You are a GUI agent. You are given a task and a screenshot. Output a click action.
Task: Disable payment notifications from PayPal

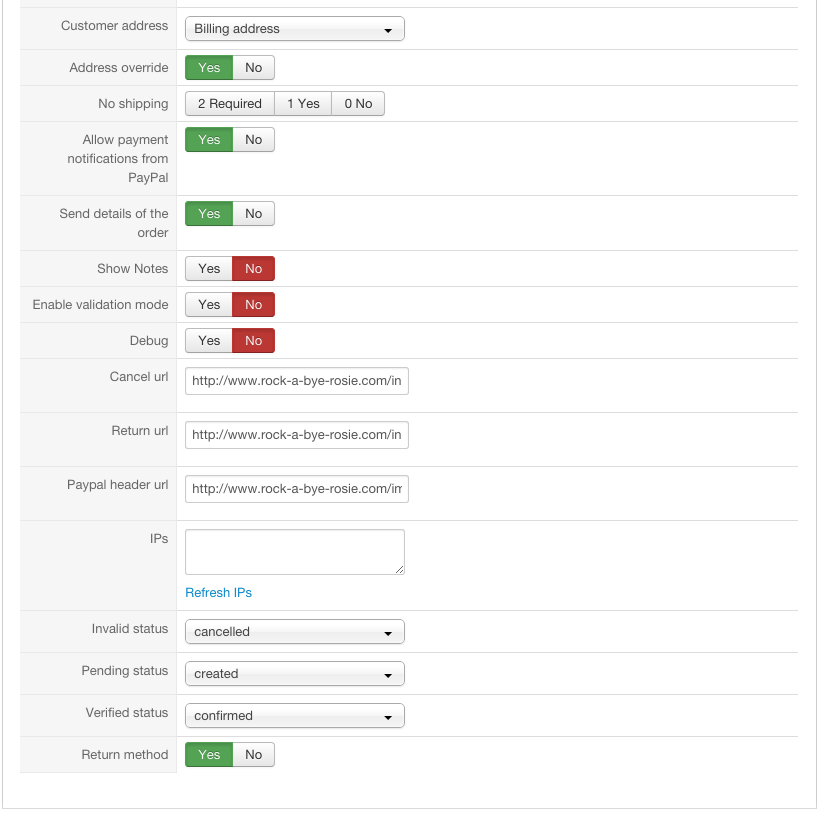point(254,140)
